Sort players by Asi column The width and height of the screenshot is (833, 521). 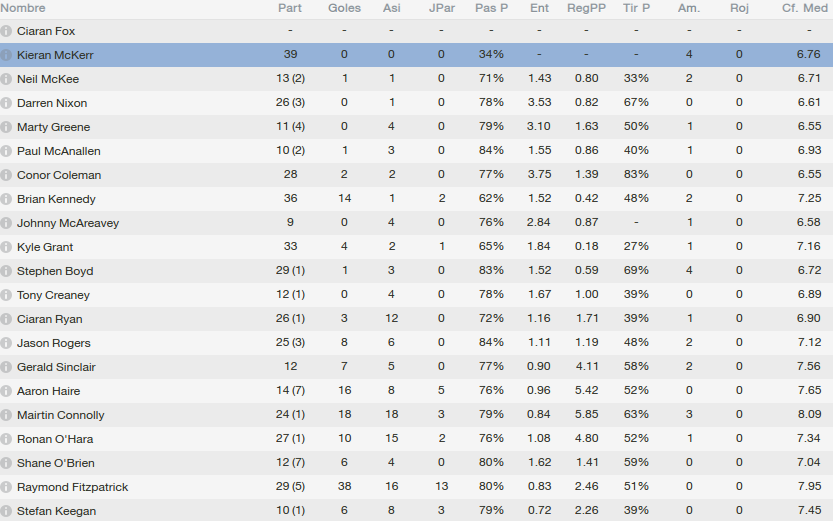pos(391,8)
